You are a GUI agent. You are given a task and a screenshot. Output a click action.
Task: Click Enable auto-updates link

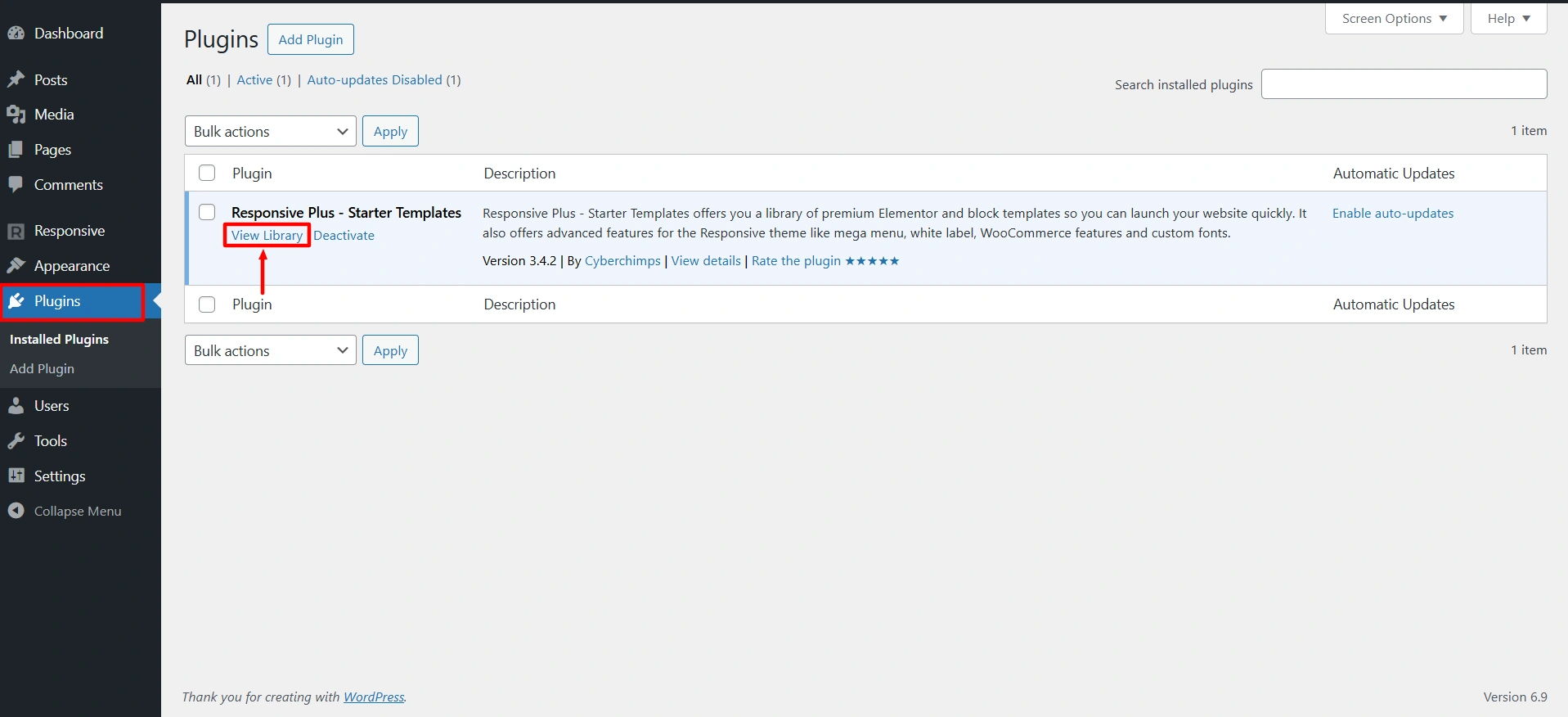pyautogui.click(x=1393, y=213)
